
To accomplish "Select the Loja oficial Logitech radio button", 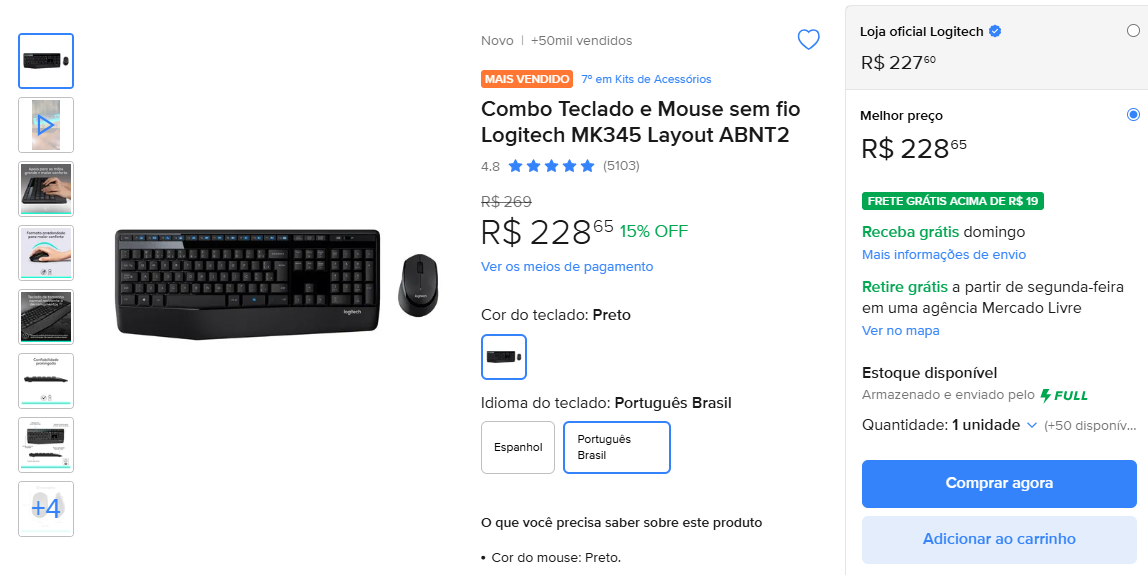I will [x=1133, y=31].
